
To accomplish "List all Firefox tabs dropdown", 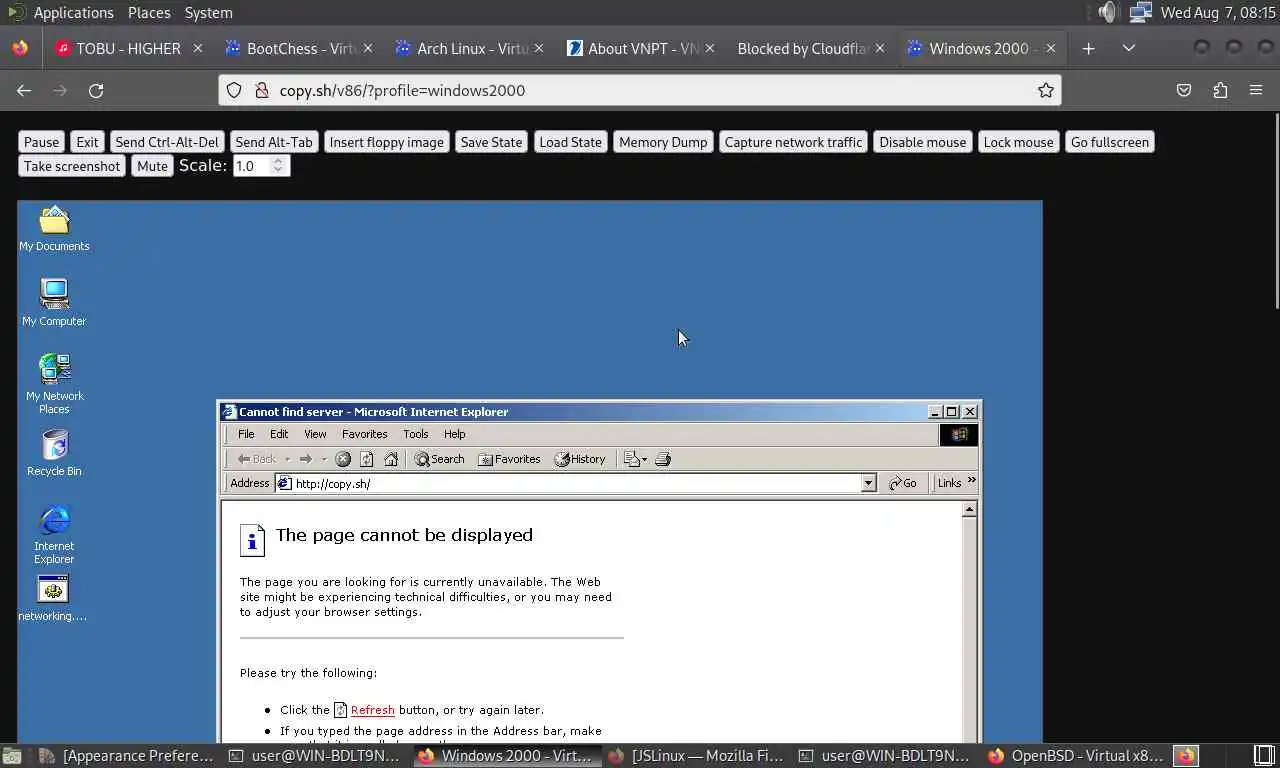I will click(x=1129, y=48).
